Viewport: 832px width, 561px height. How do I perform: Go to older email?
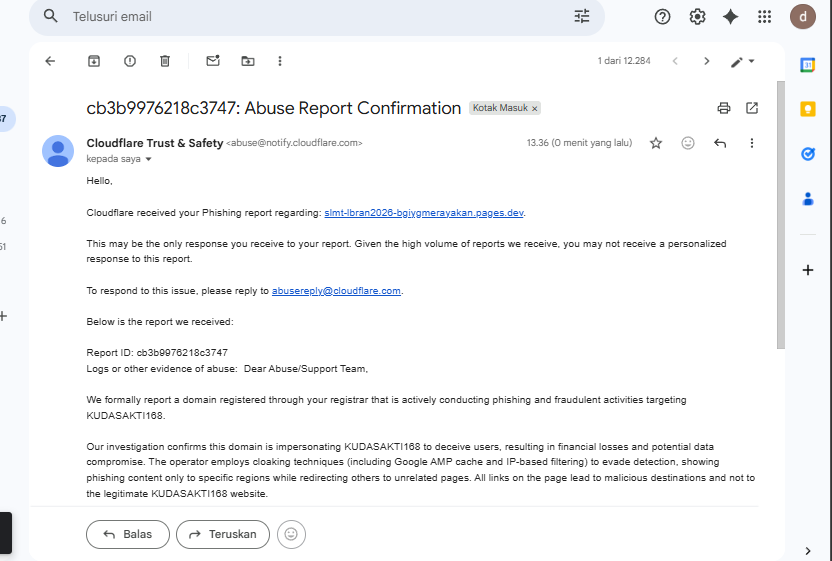click(x=706, y=61)
